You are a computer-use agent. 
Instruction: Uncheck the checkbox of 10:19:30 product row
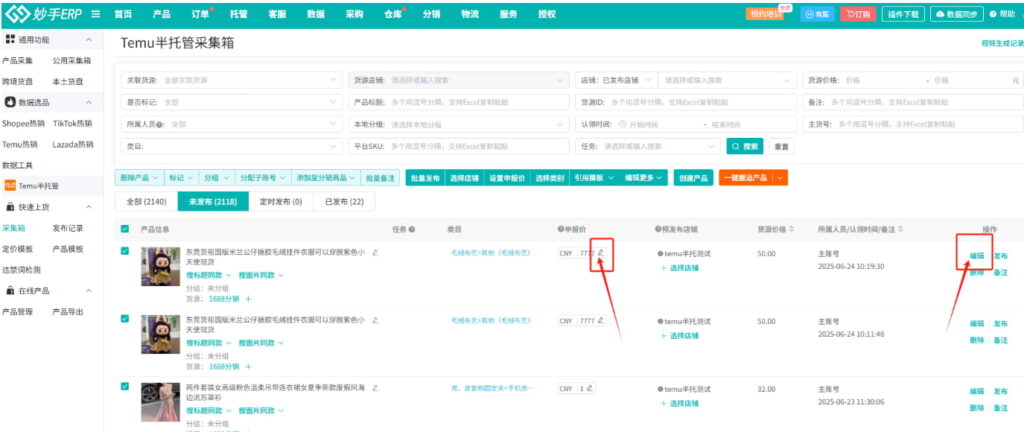[x=125, y=251]
